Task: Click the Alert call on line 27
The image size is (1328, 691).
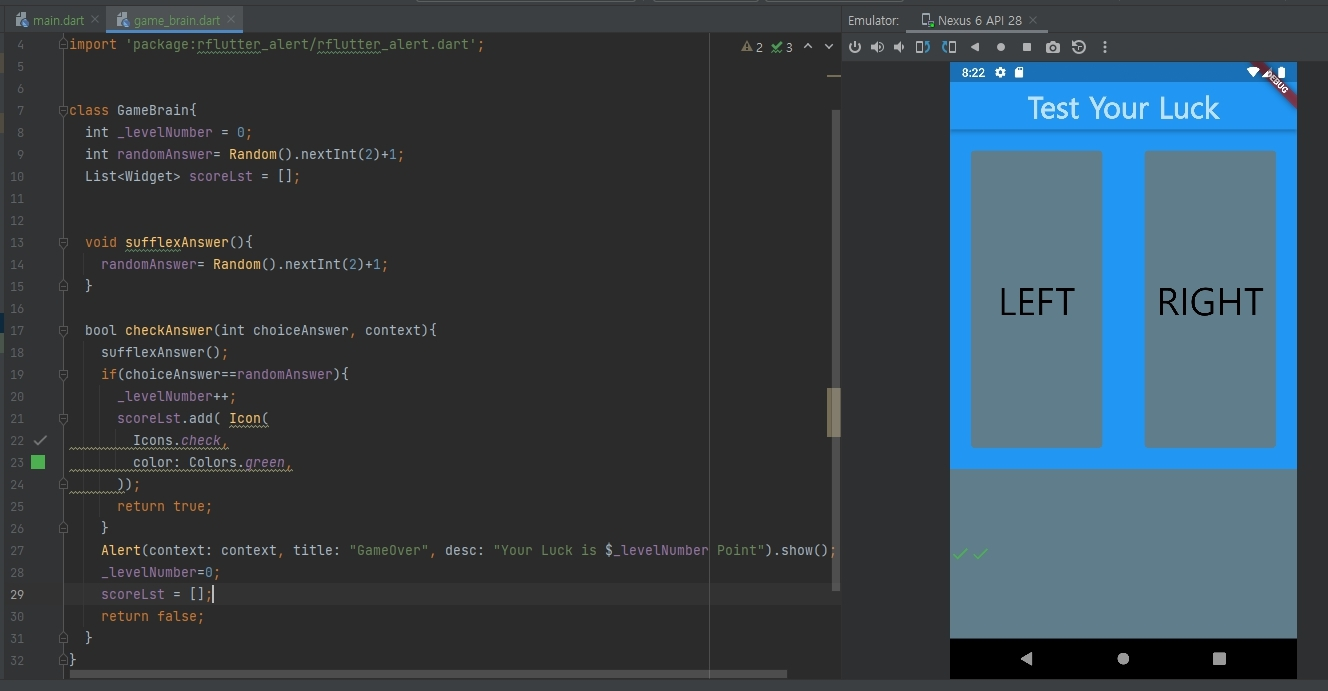Action: click(x=468, y=550)
